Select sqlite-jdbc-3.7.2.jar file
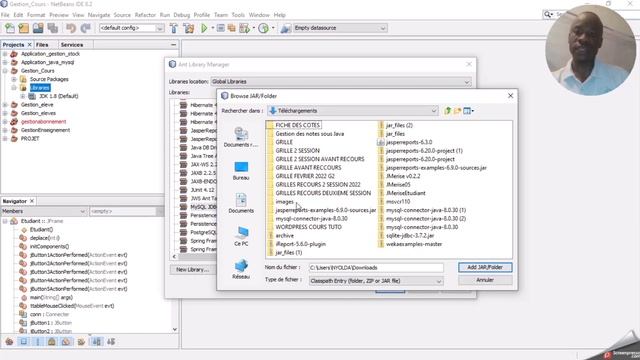Viewport: 640px width, 360px height. tap(410, 236)
